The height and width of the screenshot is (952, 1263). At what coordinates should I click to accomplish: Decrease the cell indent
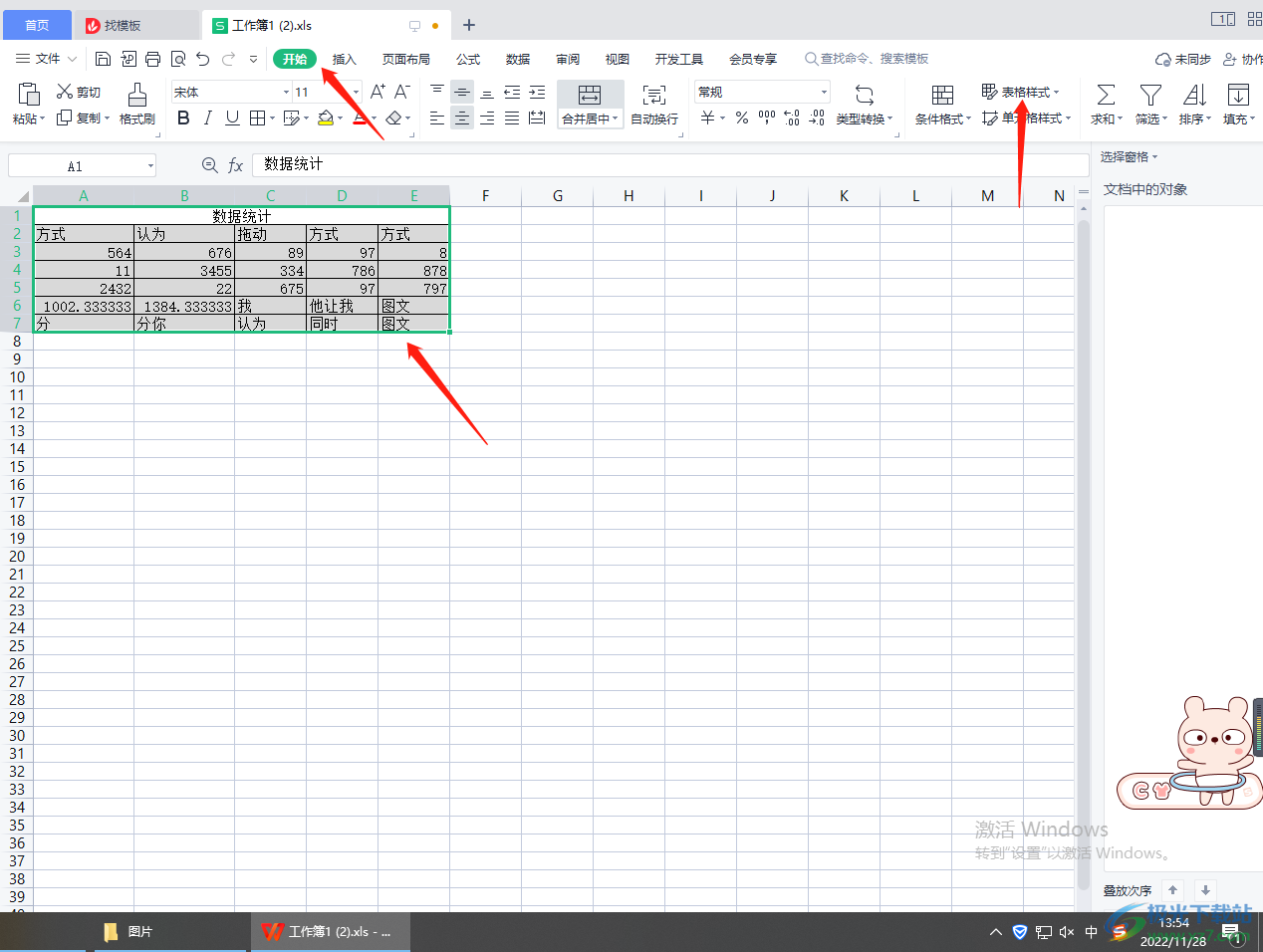512,92
